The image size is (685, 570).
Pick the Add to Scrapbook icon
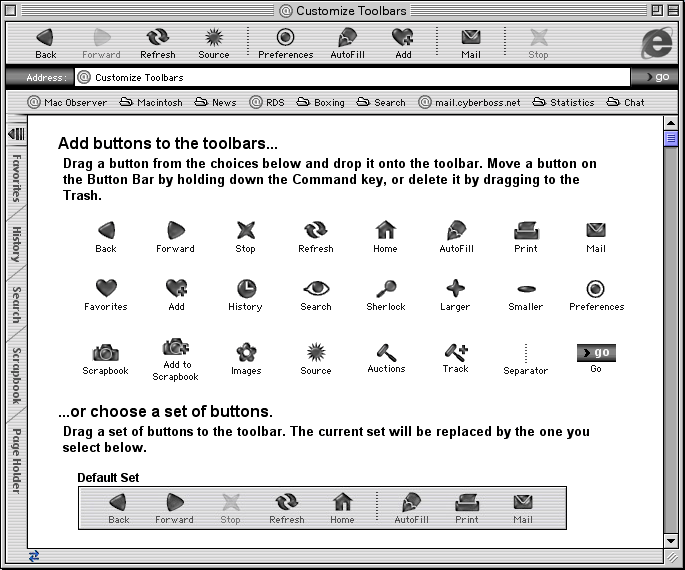point(176,347)
